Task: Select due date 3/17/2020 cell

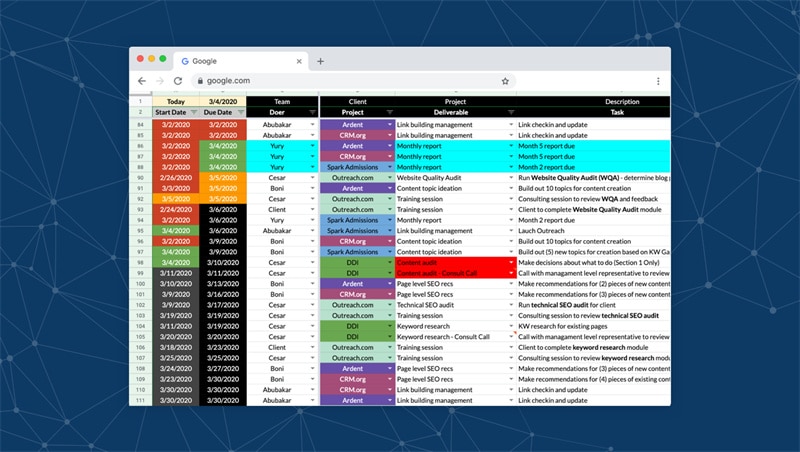Action: pos(223,305)
